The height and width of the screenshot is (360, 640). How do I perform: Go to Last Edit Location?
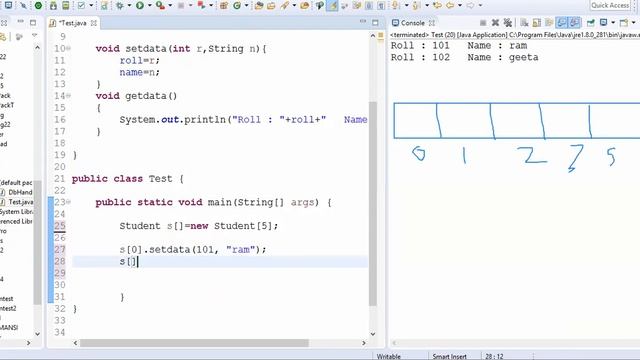click(x=437, y=5)
